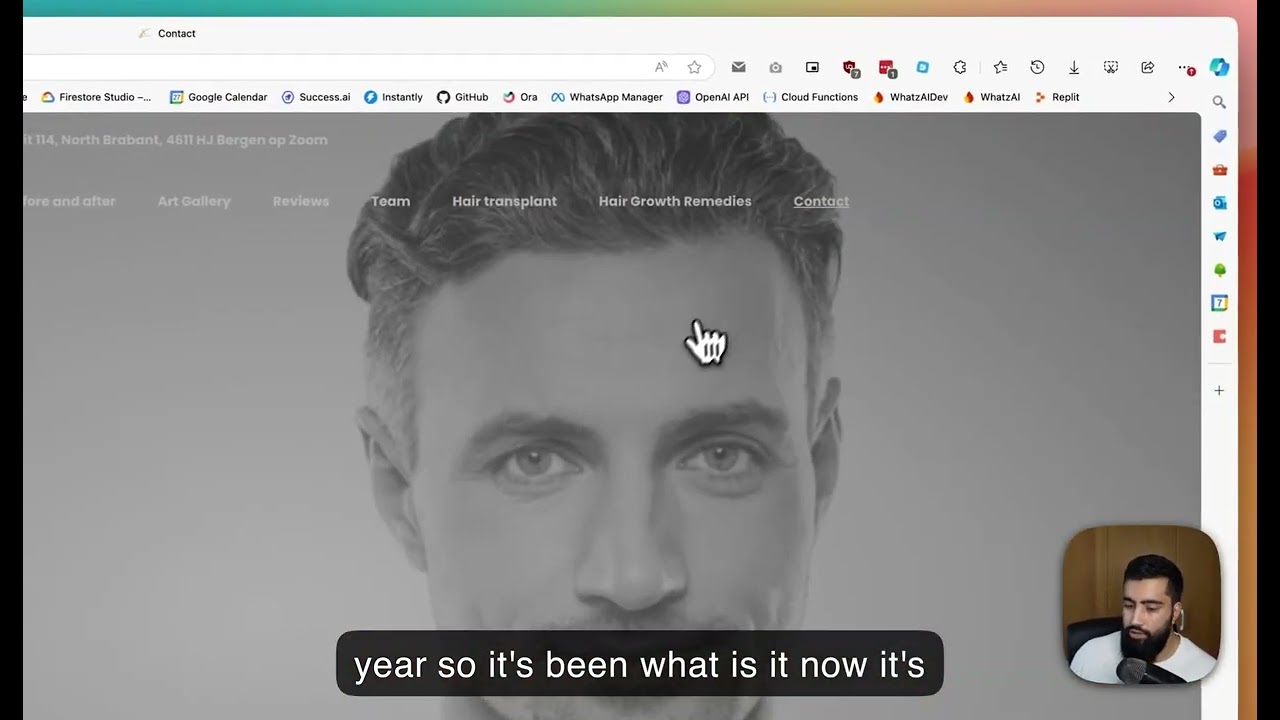The height and width of the screenshot is (720, 1280).
Task: Open the underlined Contact menu item
Action: pos(821,201)
